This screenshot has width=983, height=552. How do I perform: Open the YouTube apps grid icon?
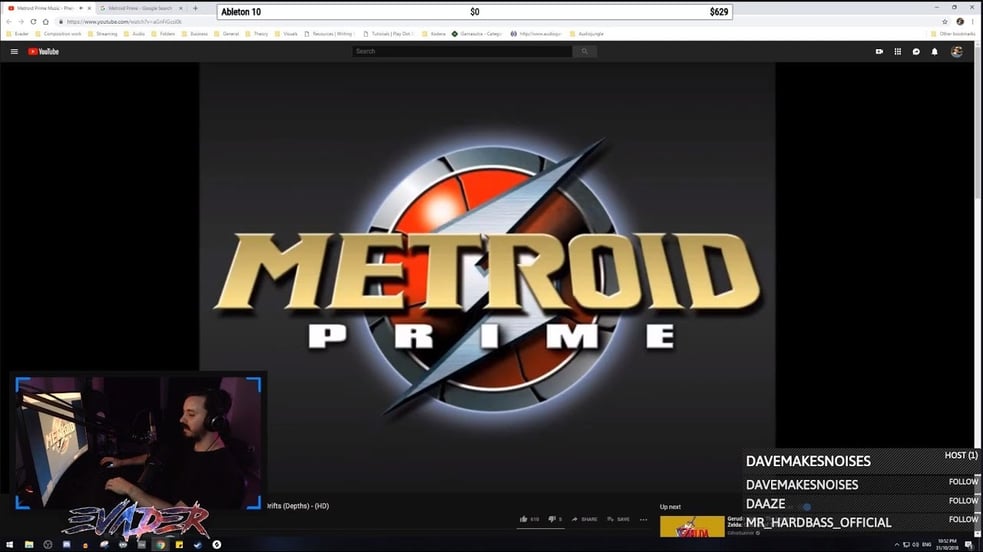point(898,51)
